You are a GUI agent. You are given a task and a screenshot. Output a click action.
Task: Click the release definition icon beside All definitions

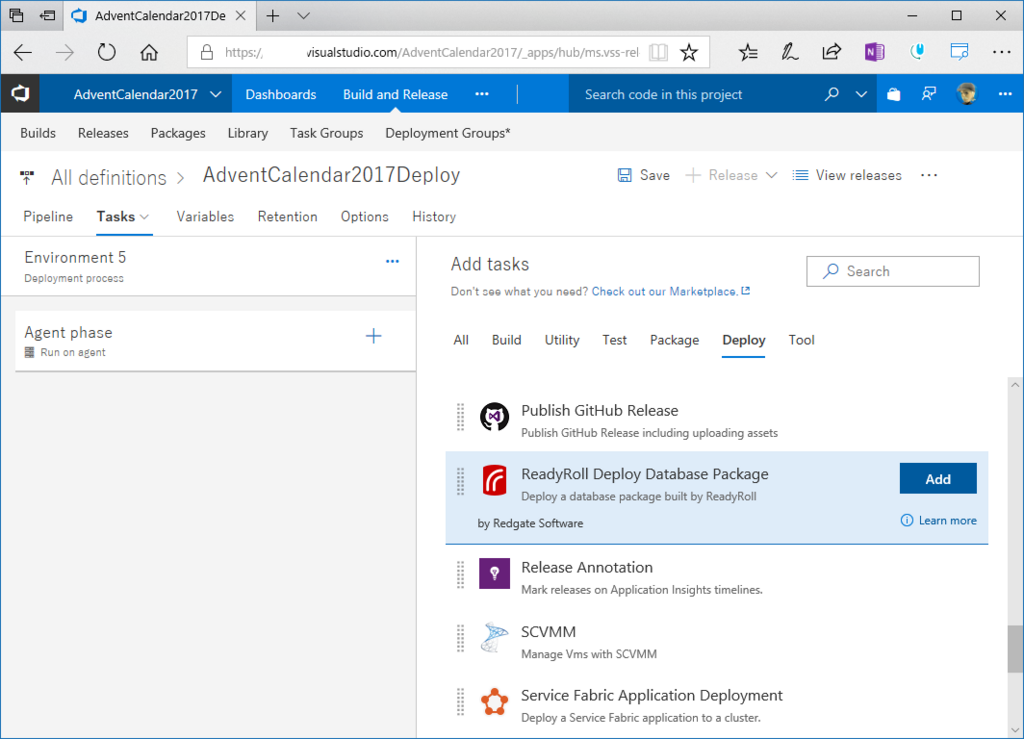pyautogui.click(x=27, y=177)
